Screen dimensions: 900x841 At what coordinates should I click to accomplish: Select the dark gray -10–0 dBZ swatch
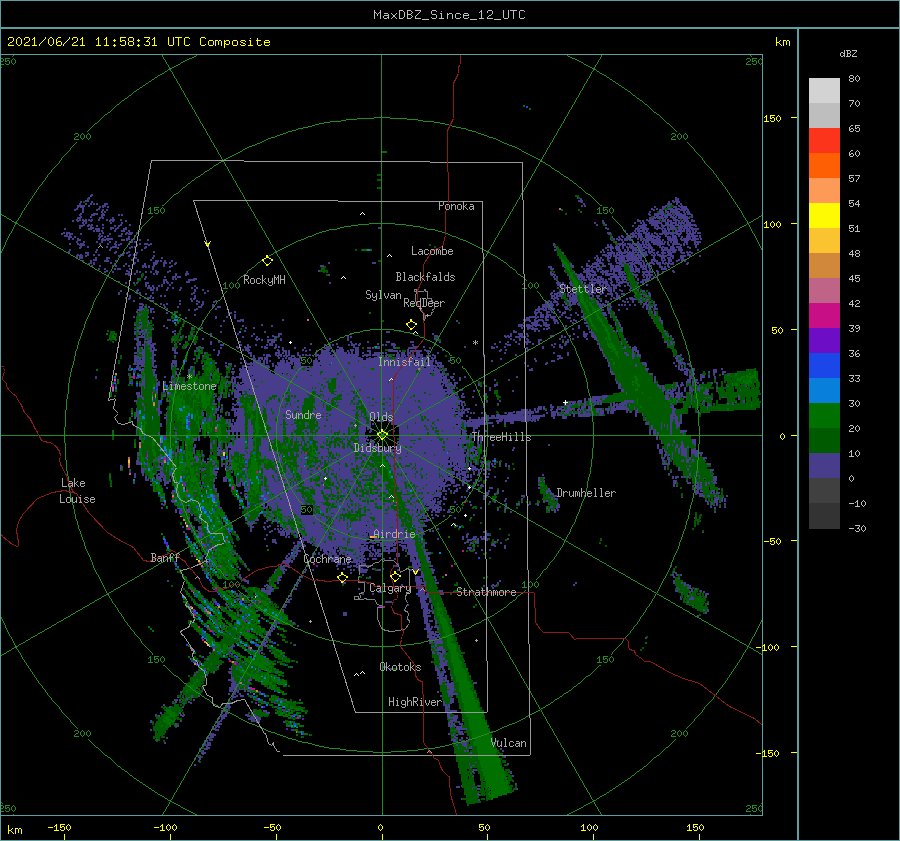pos(824,490)
